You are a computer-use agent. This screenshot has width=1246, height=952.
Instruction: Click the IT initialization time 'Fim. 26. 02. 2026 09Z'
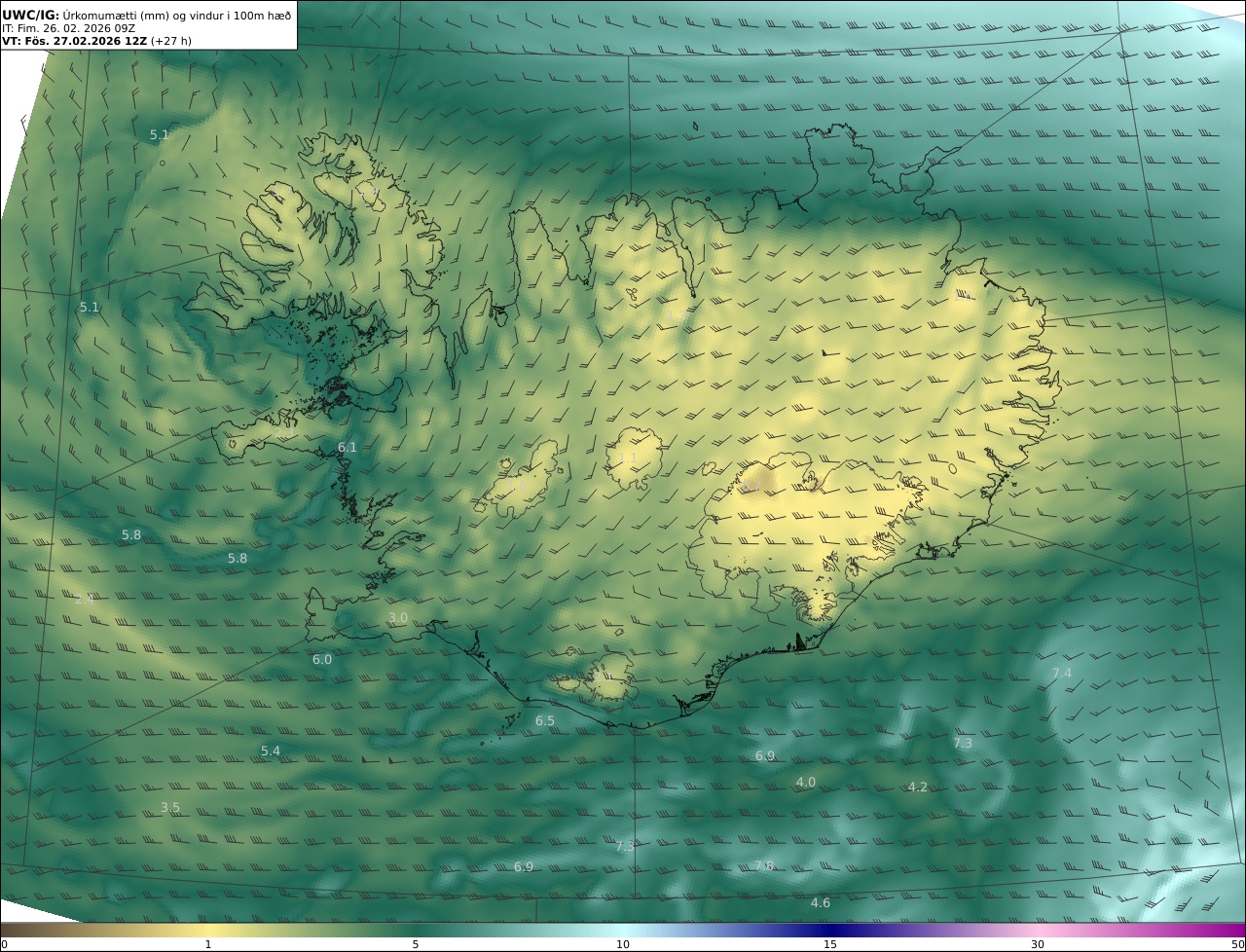pyautogui.click(x=74, y=28)
